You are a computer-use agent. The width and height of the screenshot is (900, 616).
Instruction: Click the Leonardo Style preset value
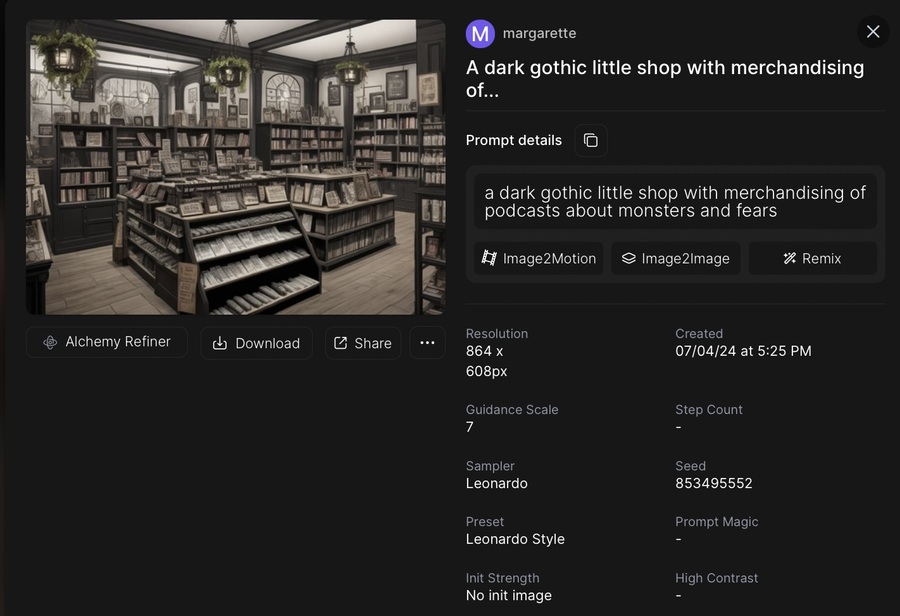[x=515, y=539]
